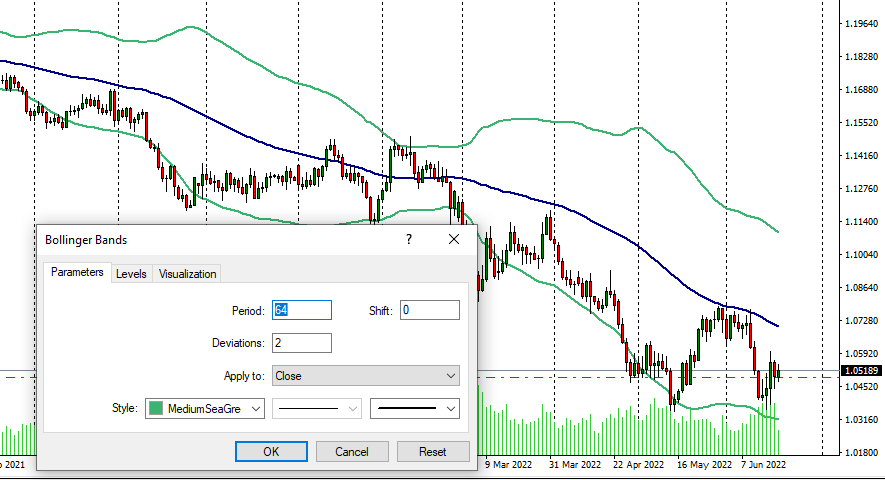885x480 pixels.
Task: Click the 1.11400 price axis label
Action: pyautogui.click(x=861, y=222)
